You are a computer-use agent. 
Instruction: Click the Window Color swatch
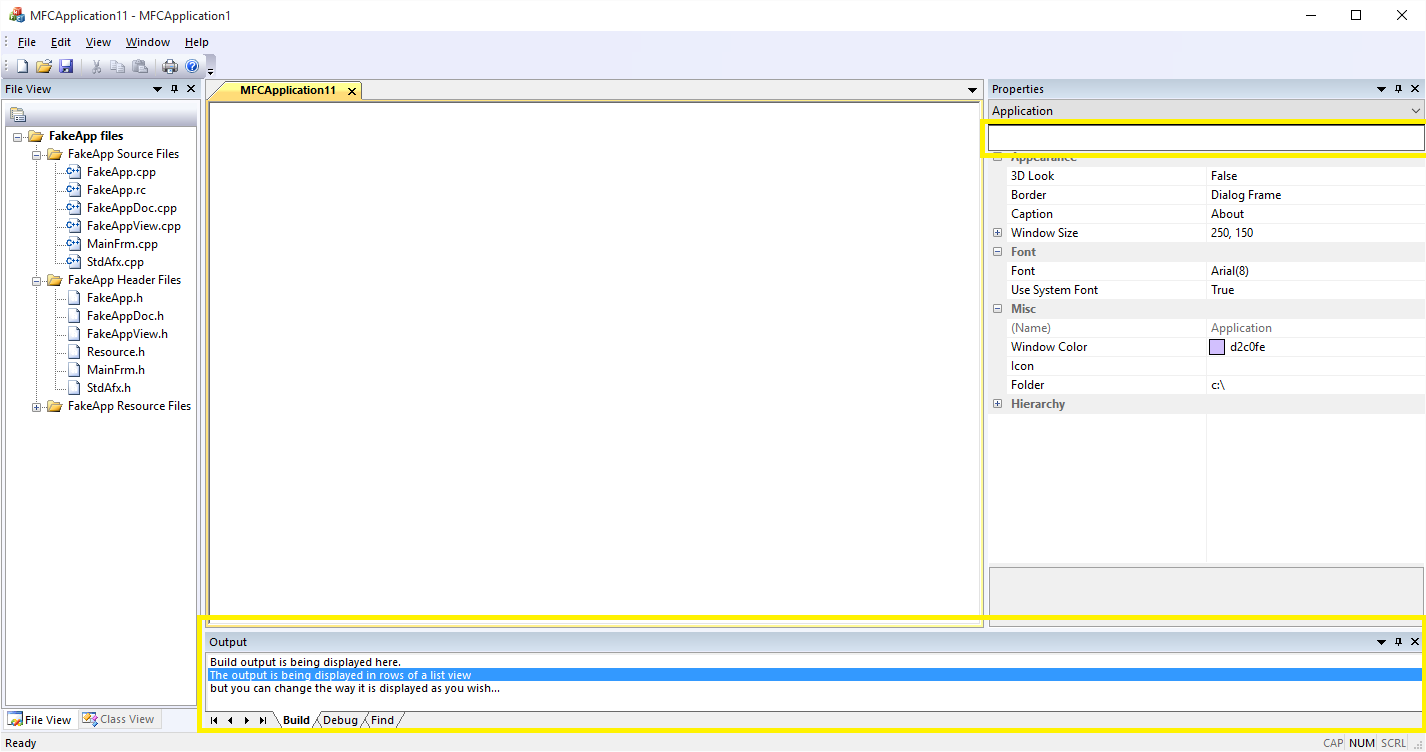tap(1217, 347)
